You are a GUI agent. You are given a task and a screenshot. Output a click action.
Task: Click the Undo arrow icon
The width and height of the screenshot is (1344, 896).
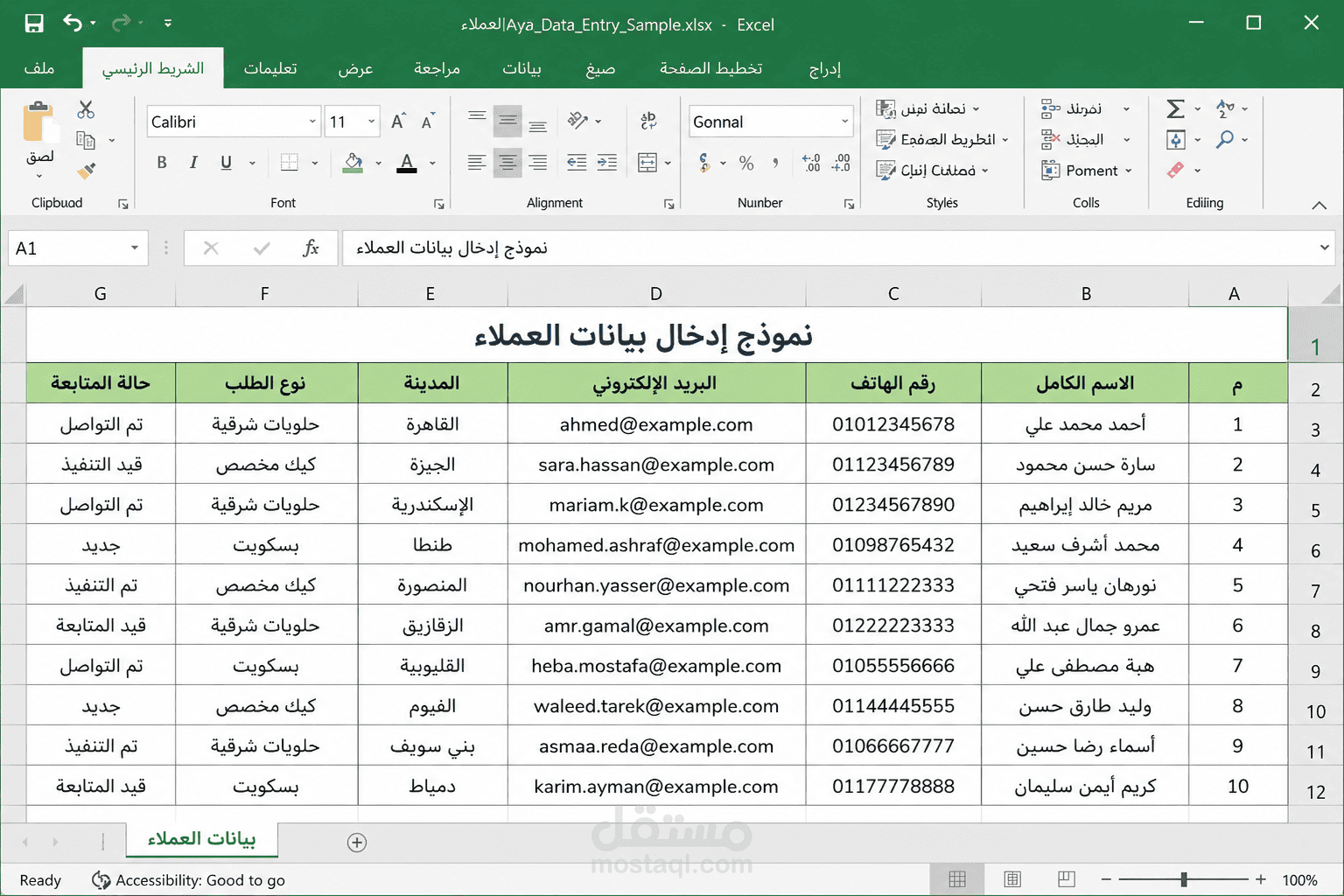pos(73,24)
